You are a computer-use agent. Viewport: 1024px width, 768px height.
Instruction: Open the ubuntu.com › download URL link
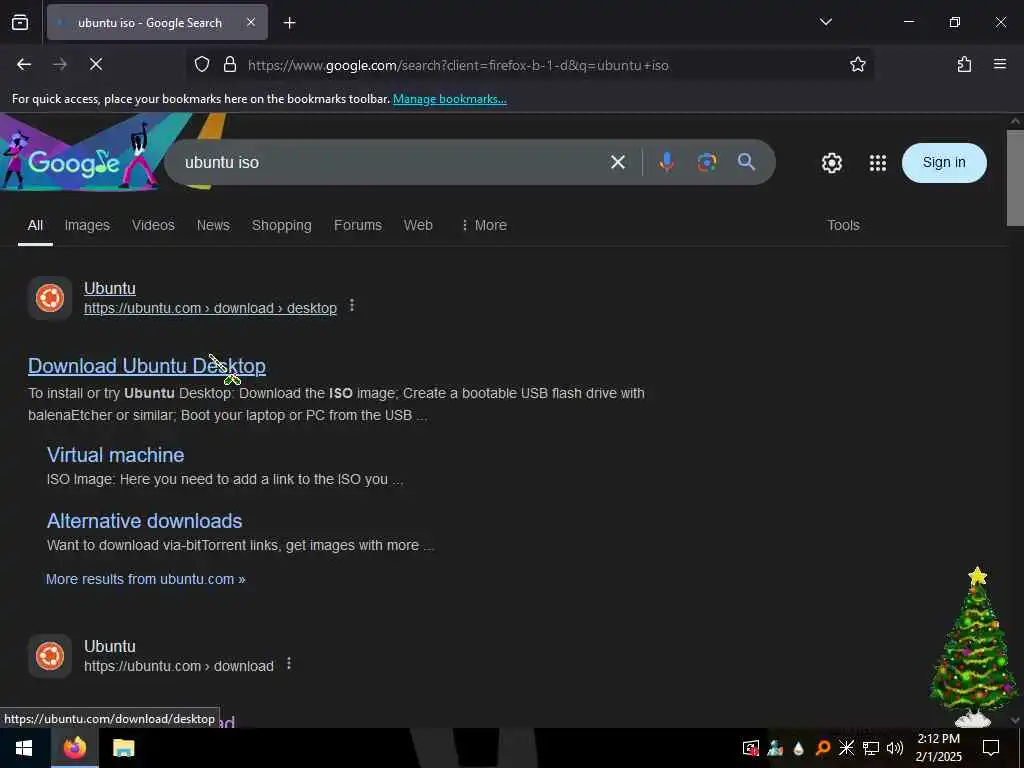(178, 666)
